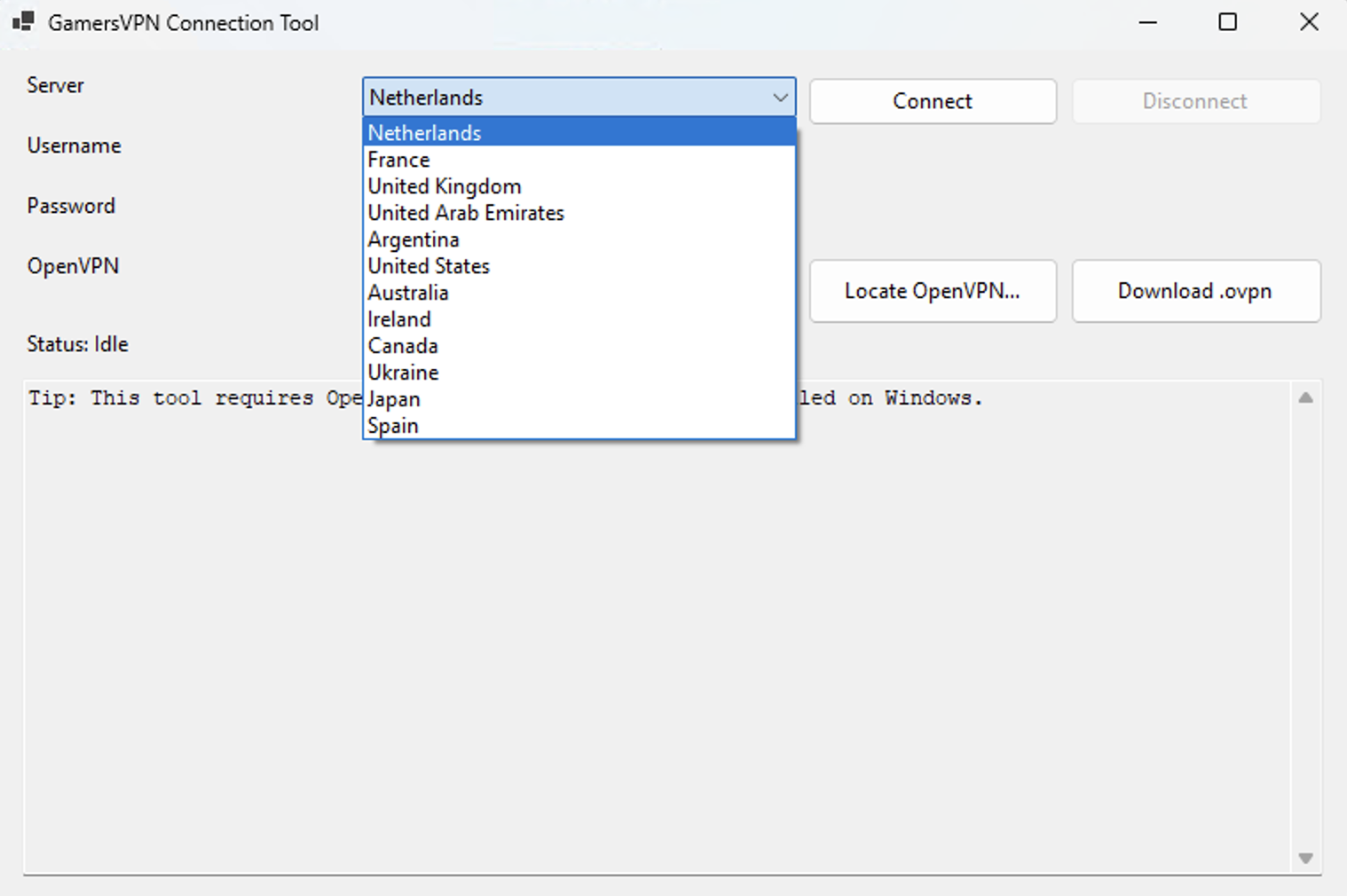Screen dimensions: 1347x896
Task: Click the scrollbar down arrow in the log area
Action: click(x=1305, y=858)
